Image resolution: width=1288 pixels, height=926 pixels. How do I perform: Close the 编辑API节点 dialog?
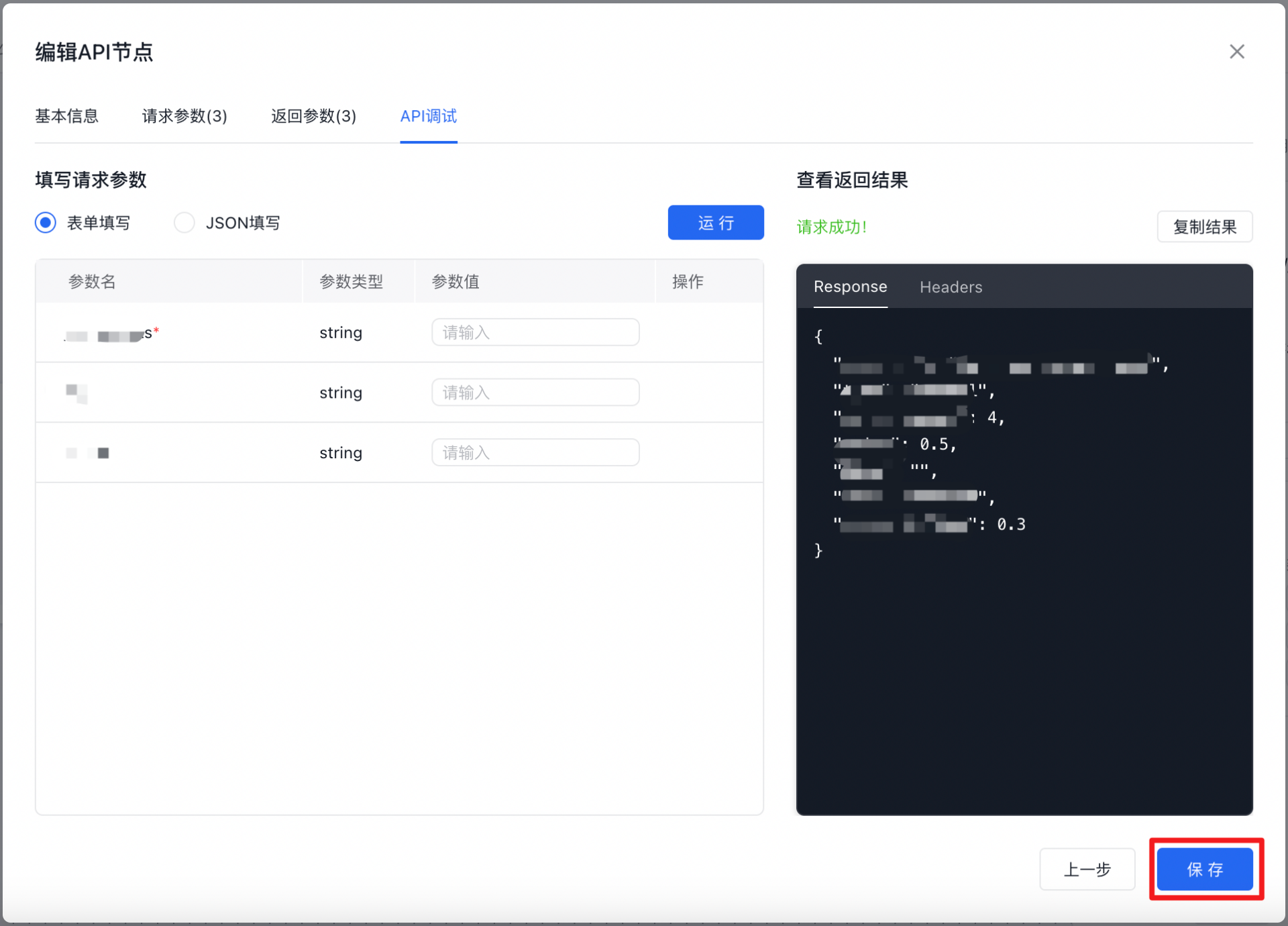tap(1236, 52)
